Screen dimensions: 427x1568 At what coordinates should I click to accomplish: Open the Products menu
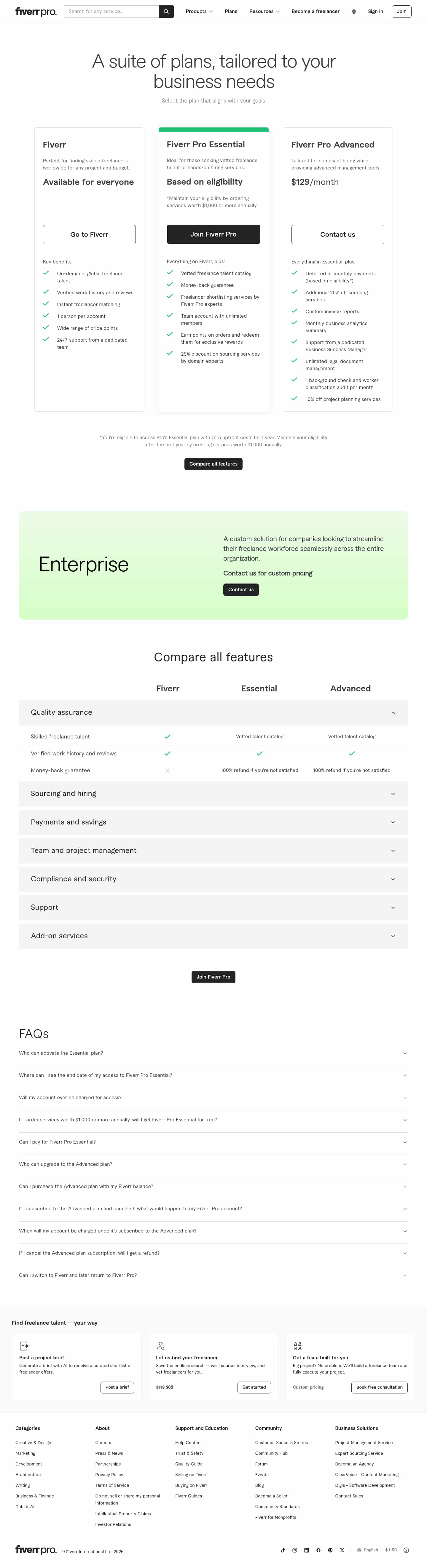199,11
